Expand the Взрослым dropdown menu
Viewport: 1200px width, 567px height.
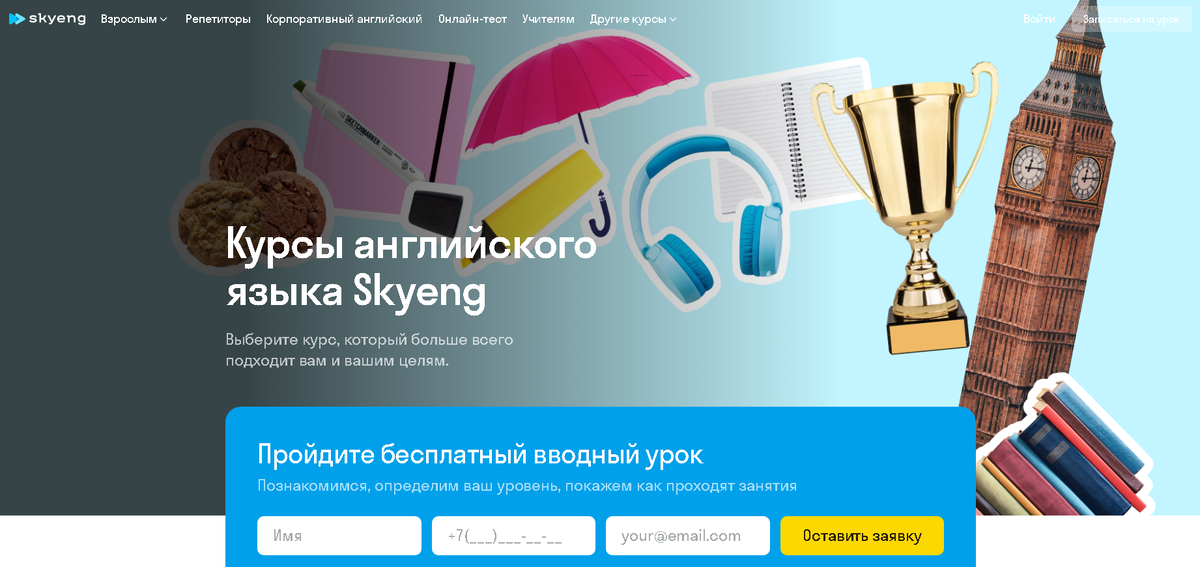134,19
